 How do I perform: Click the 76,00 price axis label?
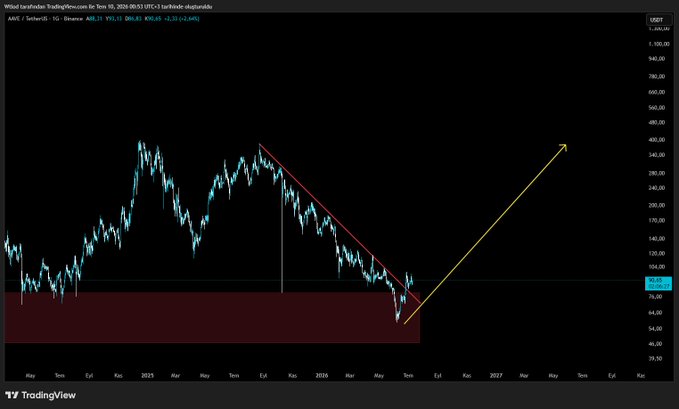click(x=656, y=297)
